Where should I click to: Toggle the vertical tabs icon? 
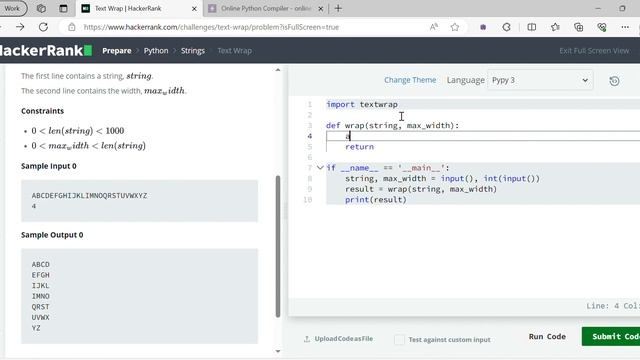pyautogui.click(x=63, y=8)
